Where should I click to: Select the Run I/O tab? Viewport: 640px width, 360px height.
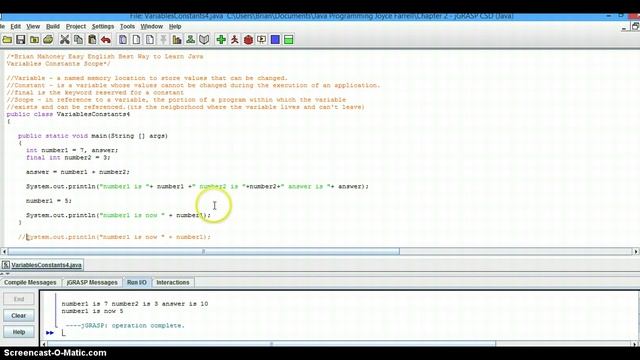[x=137, y=282]
